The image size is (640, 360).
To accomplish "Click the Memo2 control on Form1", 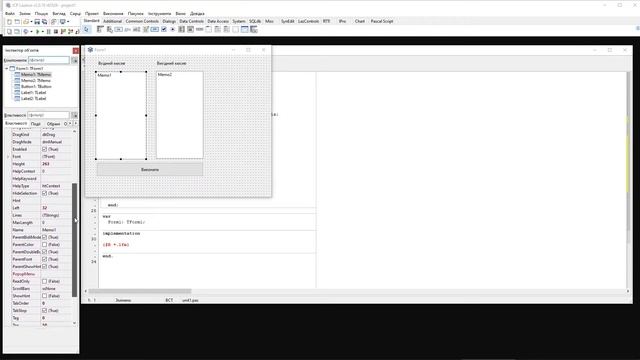I will click(180, 115).
